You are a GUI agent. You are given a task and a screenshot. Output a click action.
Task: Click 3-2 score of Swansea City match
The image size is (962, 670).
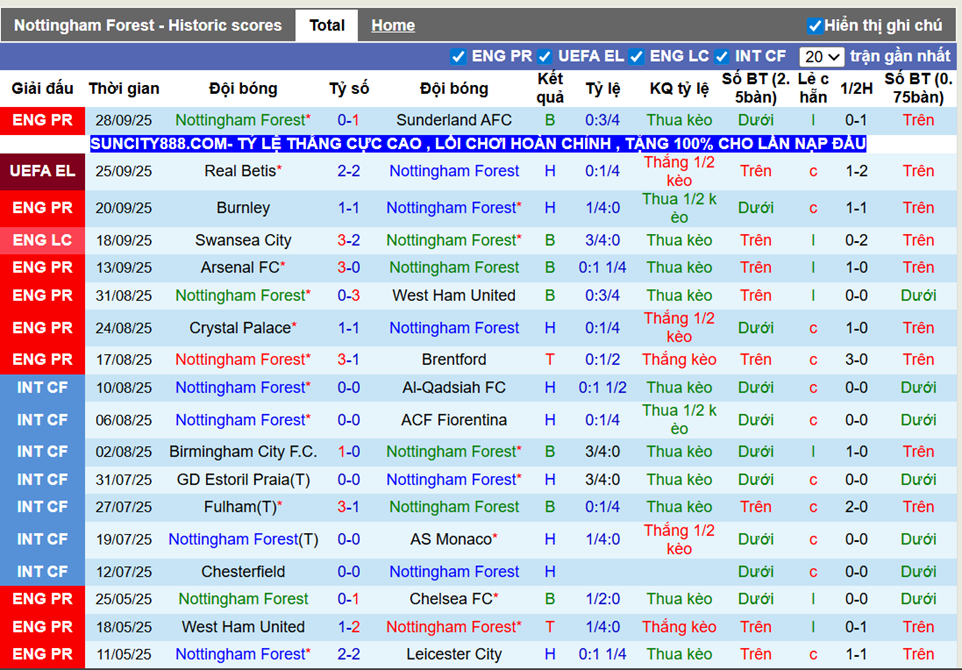pyautogui.click(x=348, y=241)
